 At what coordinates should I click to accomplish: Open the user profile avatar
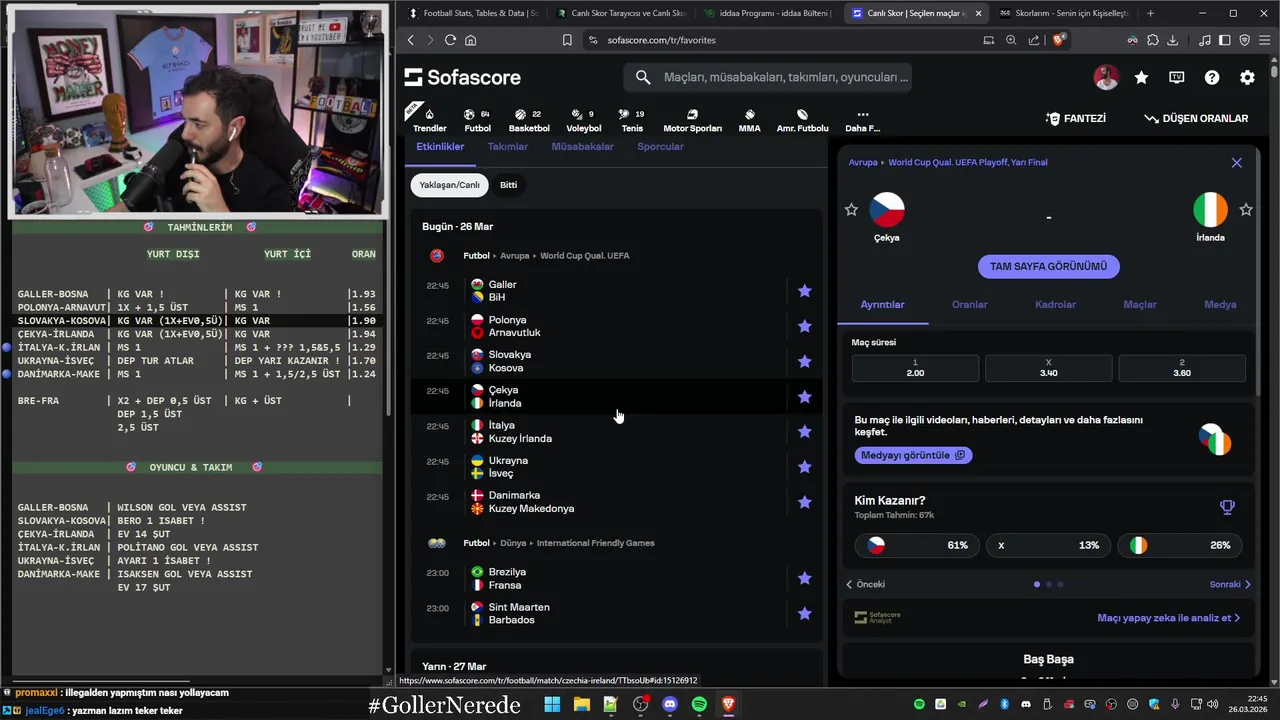coord(1106,77)
